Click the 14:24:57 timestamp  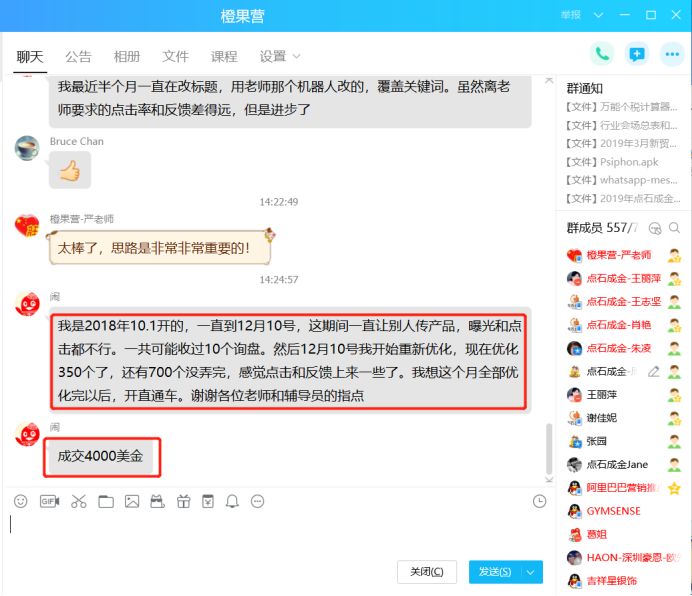tap(279, 280)
